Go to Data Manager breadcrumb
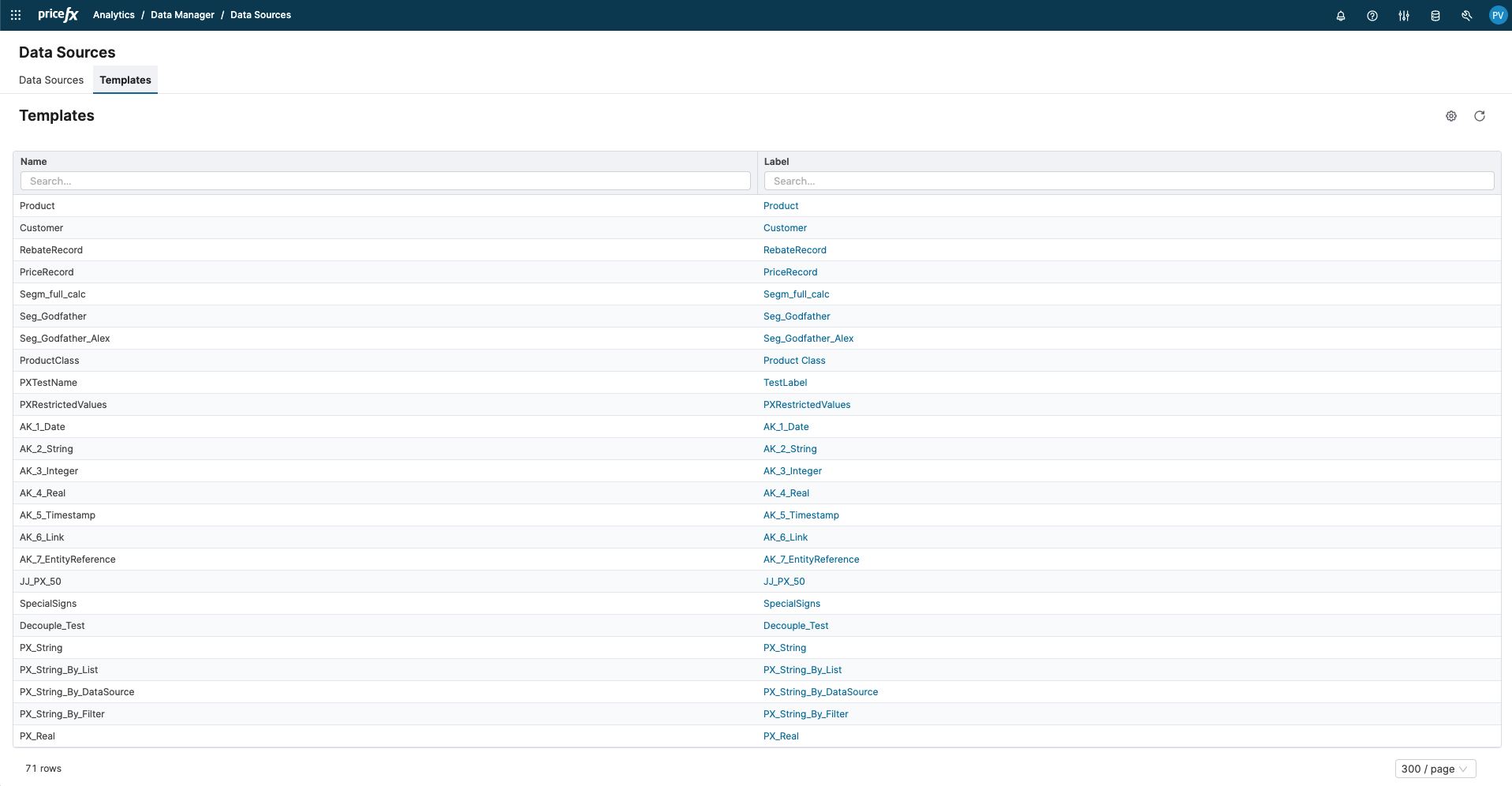 pos(182,15)
